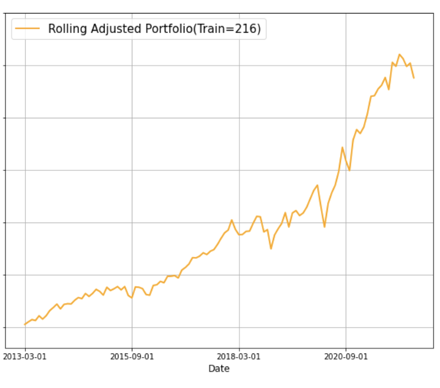
Task: Click the 2018-03-01 x-axis tick label
Action: pyautogui.click(x=239, y=357)
